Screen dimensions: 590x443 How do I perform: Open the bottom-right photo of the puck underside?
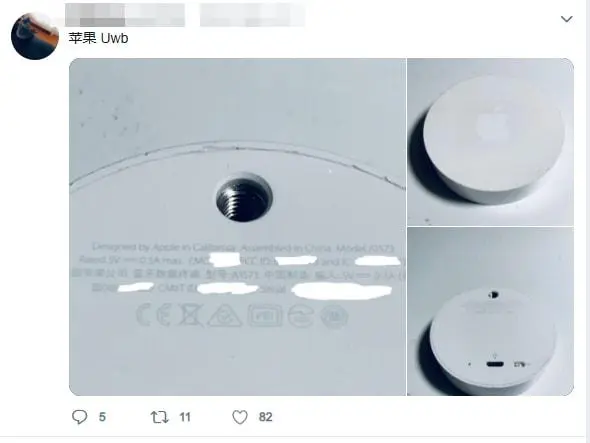(490, 311)
